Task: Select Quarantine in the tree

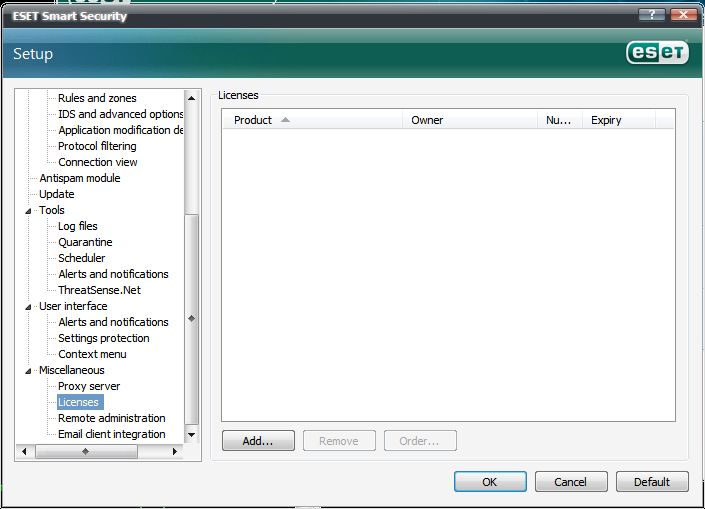Action: [85, 242]
